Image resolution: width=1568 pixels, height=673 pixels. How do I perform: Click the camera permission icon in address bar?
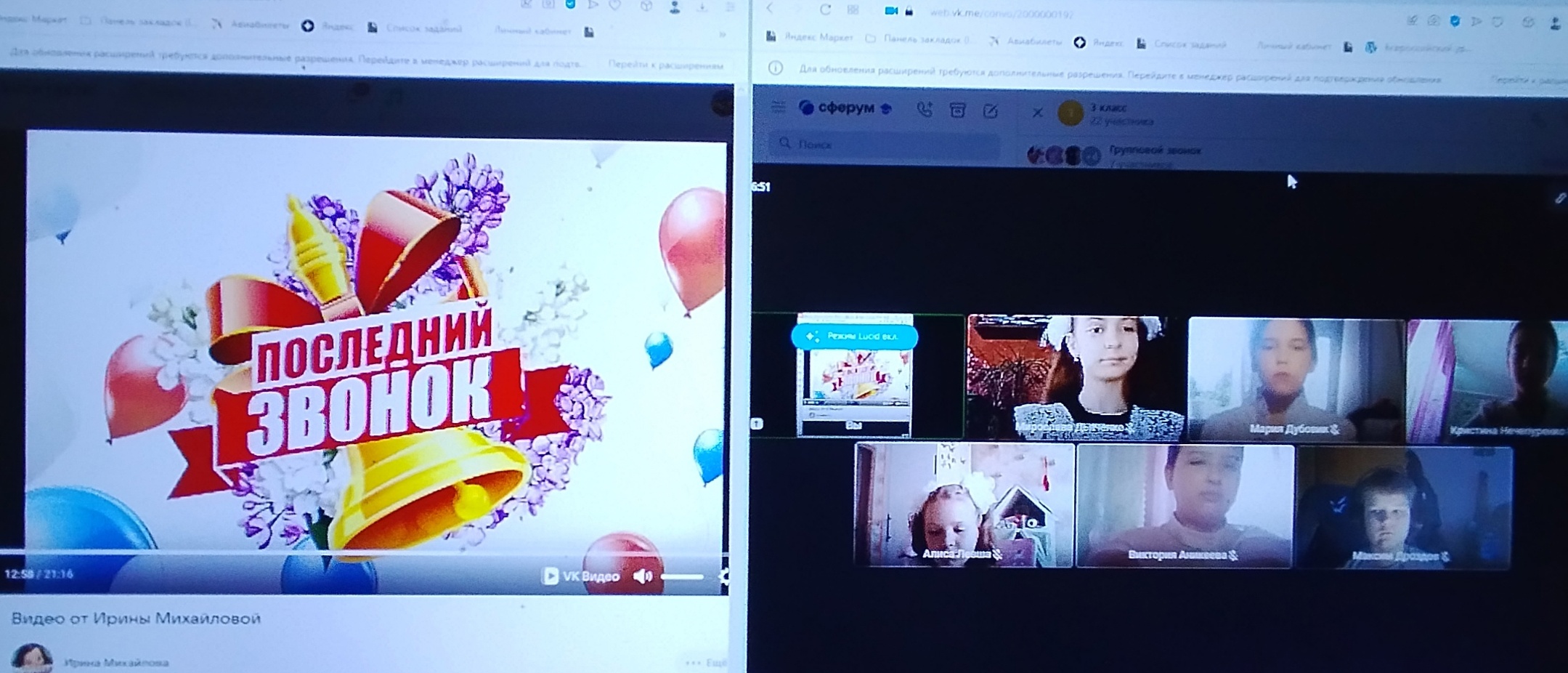tap(891, 11)
